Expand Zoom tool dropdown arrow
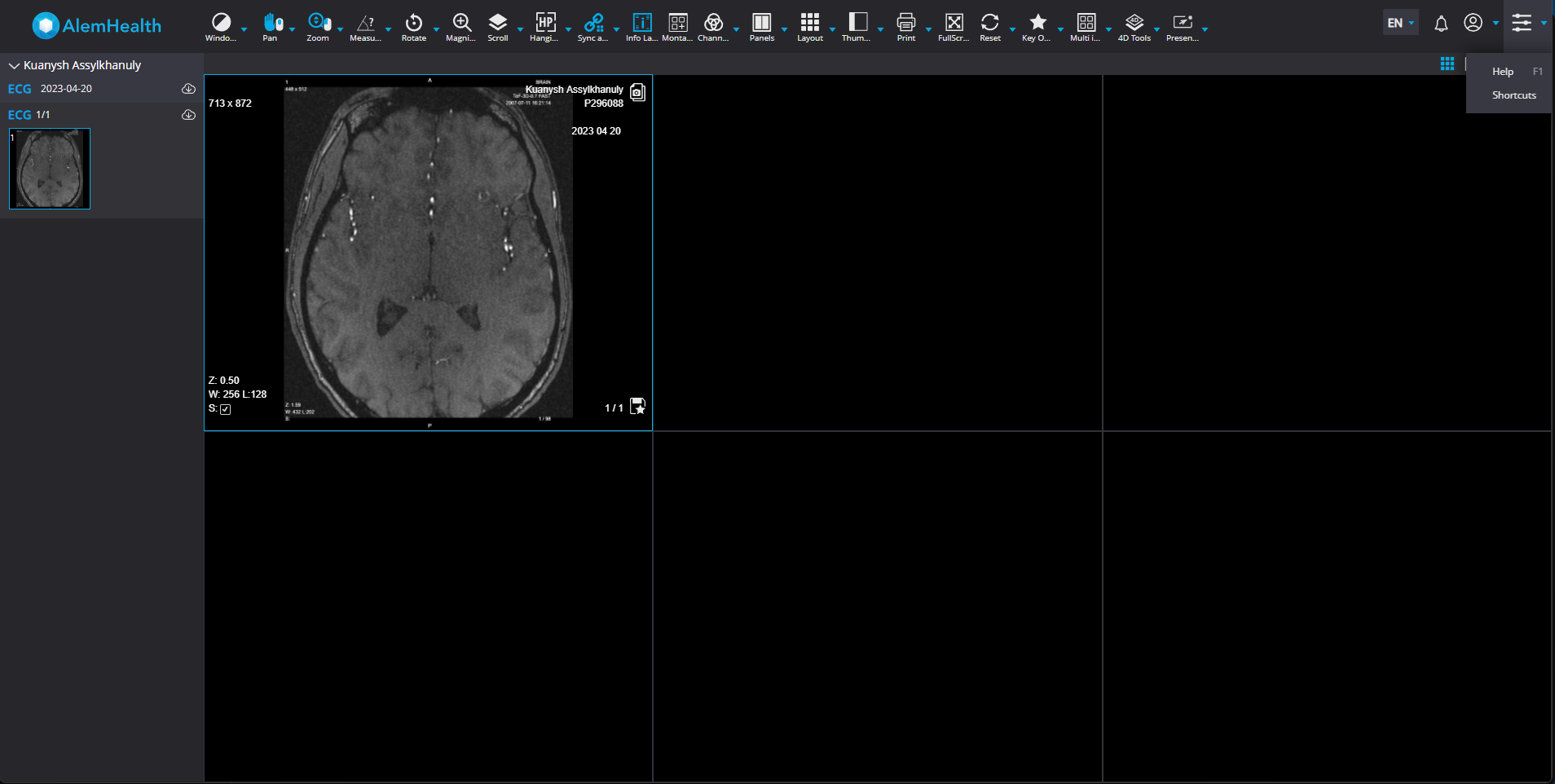 [340, 29]
